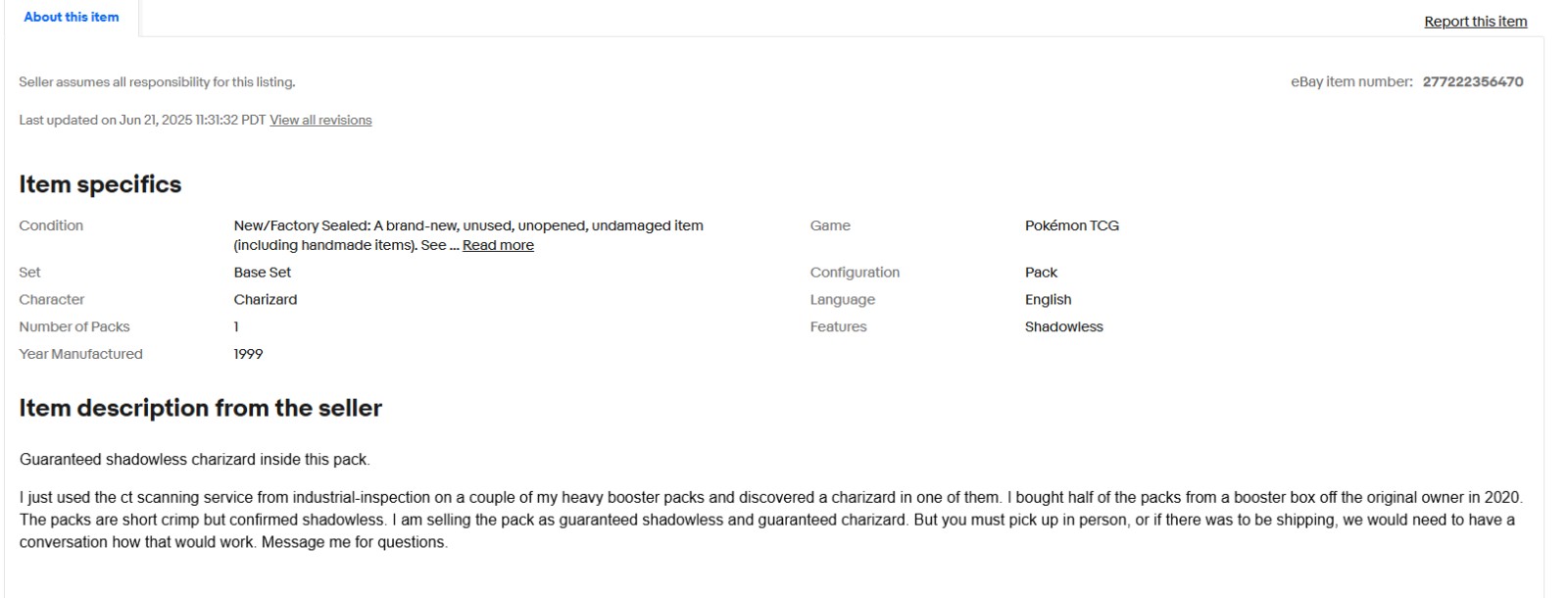1568x598 pixels.
Task: Click the Condition label
Action: (51, 225)
